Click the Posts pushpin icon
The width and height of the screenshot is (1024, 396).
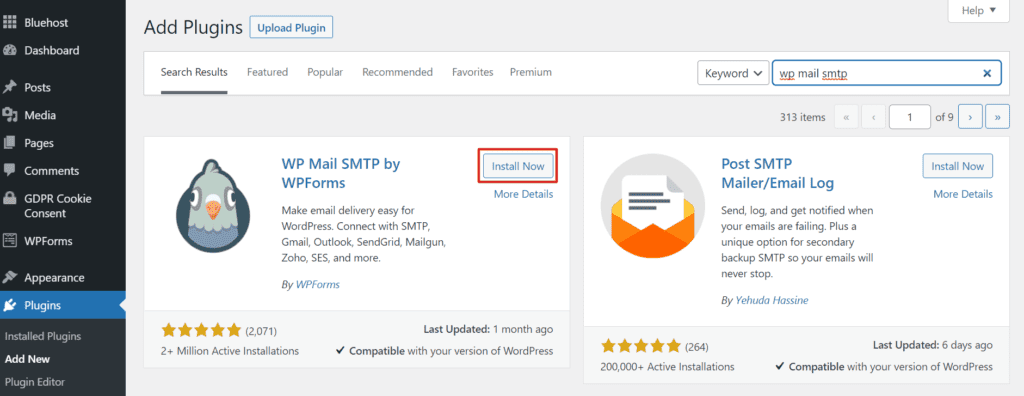(x=10, y=87)
